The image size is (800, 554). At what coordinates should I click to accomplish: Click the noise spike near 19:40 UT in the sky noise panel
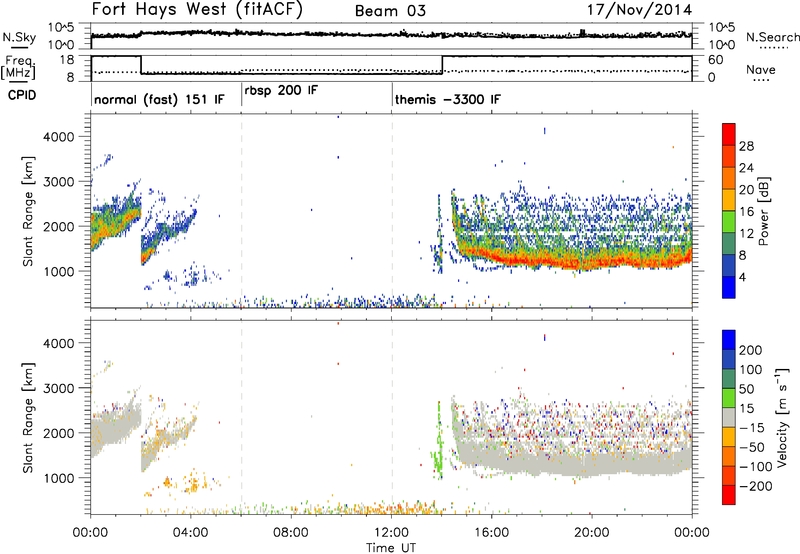pos(583,32)
